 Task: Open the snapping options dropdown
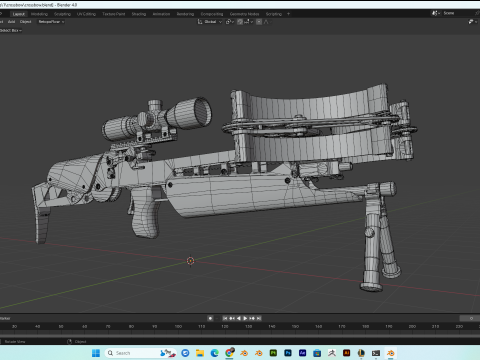(x=249, y=22)
